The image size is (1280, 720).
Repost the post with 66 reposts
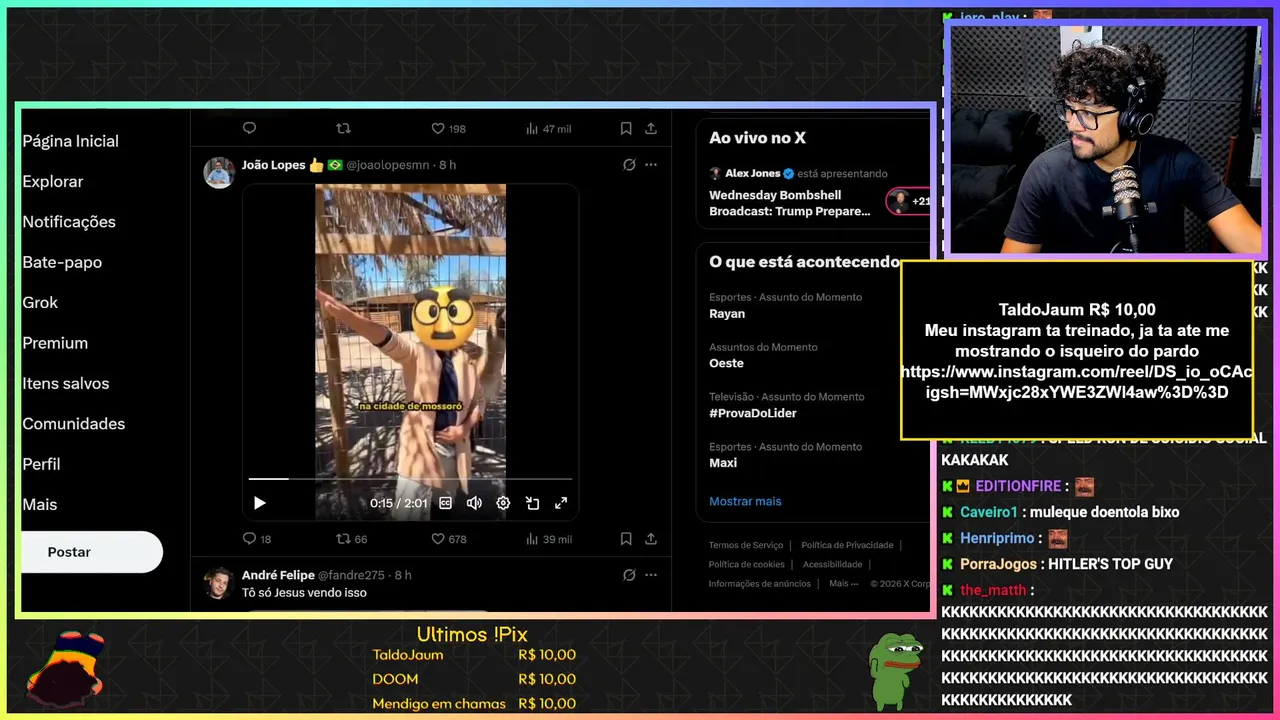coord(351,539)
